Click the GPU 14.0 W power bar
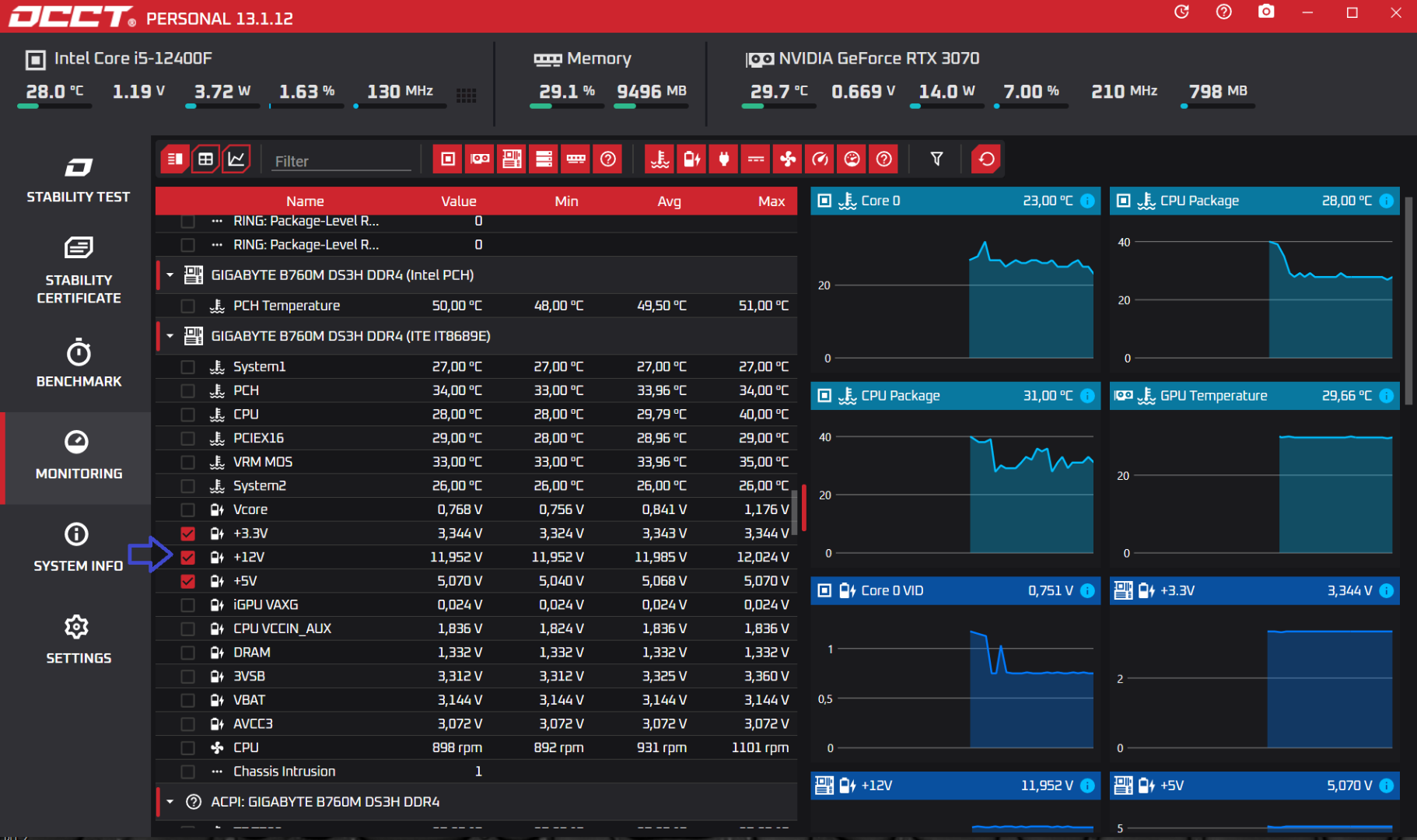 pos(946,106)
